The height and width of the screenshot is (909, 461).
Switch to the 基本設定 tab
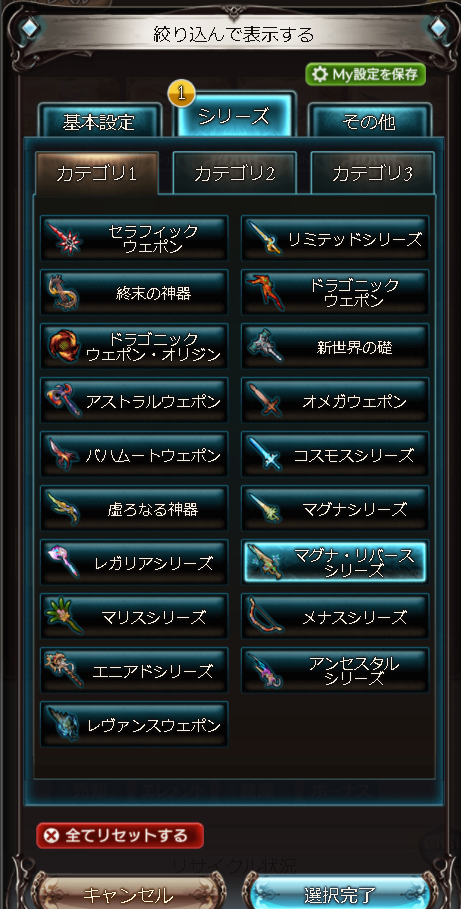(x=99, y=121)
